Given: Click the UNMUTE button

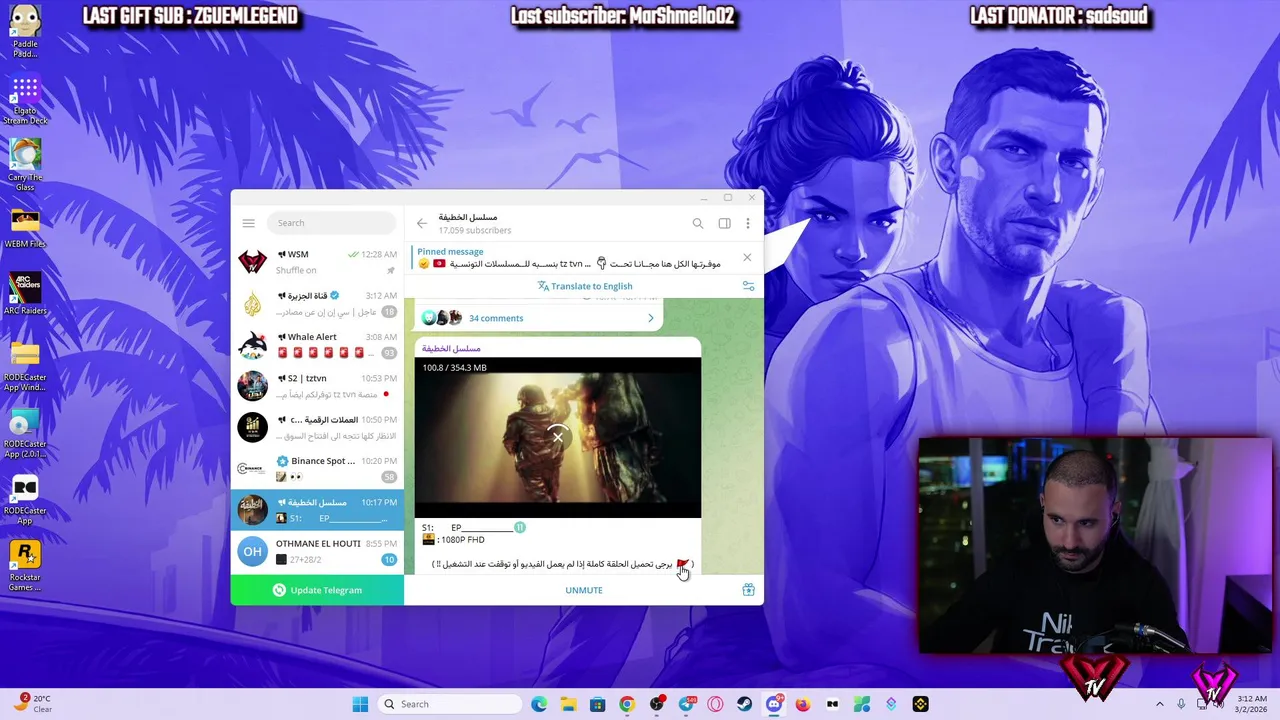Looking at the screenshot, I should (584, 590).
